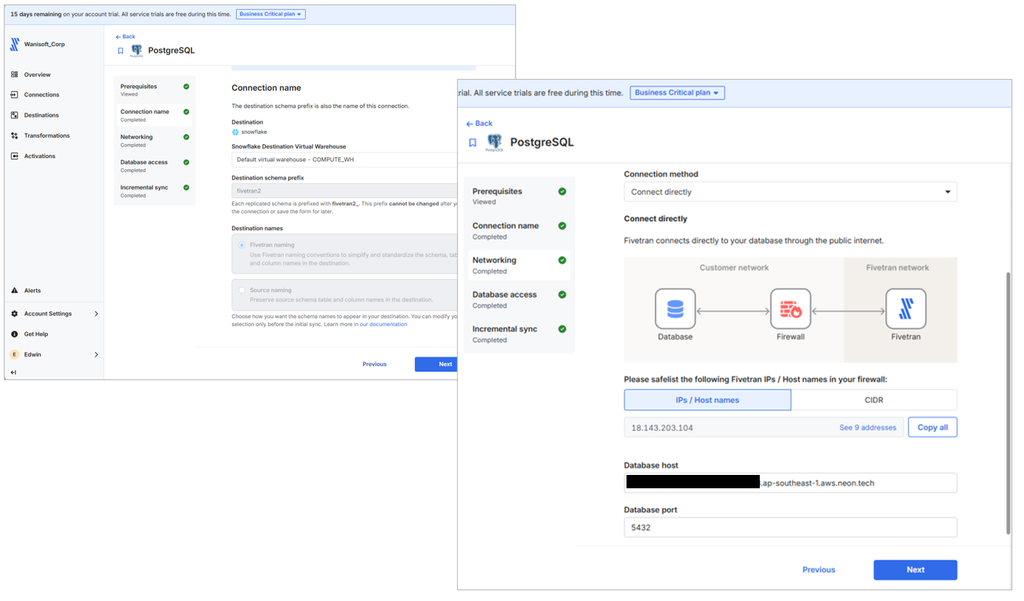Click green check next to front Prerequisites step
The width and height of the screenshot is (1024, 601).
[x=562, y=191]
